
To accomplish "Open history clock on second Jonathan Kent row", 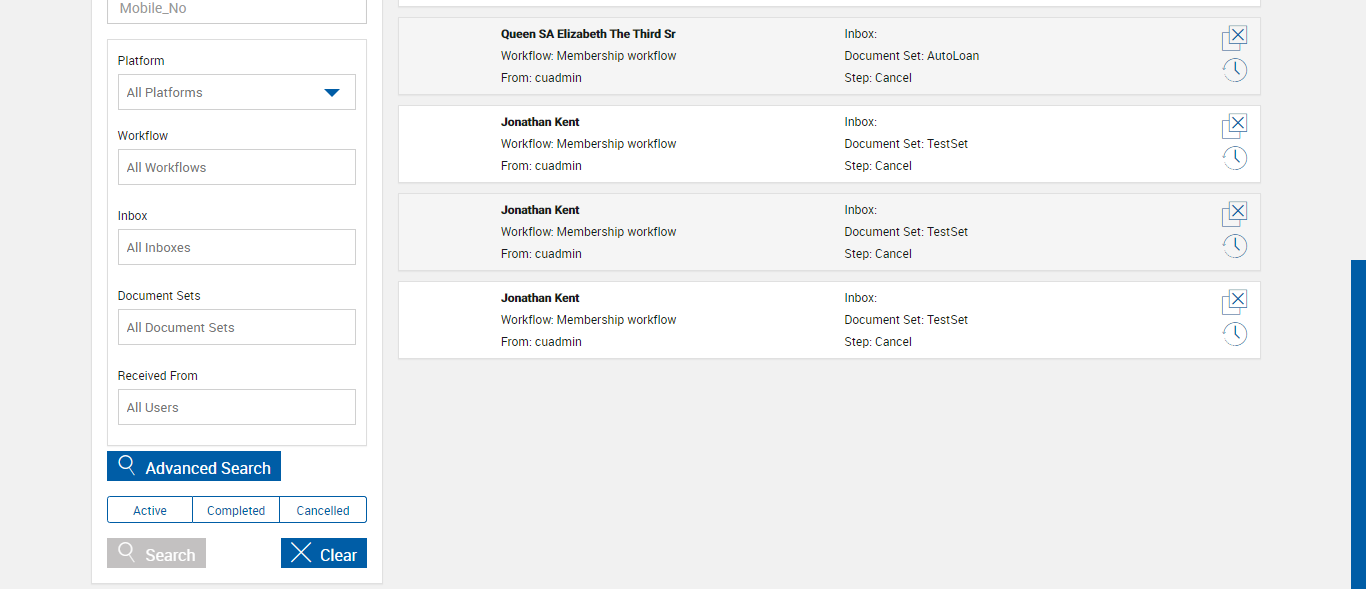I will tap(1235, 246).
